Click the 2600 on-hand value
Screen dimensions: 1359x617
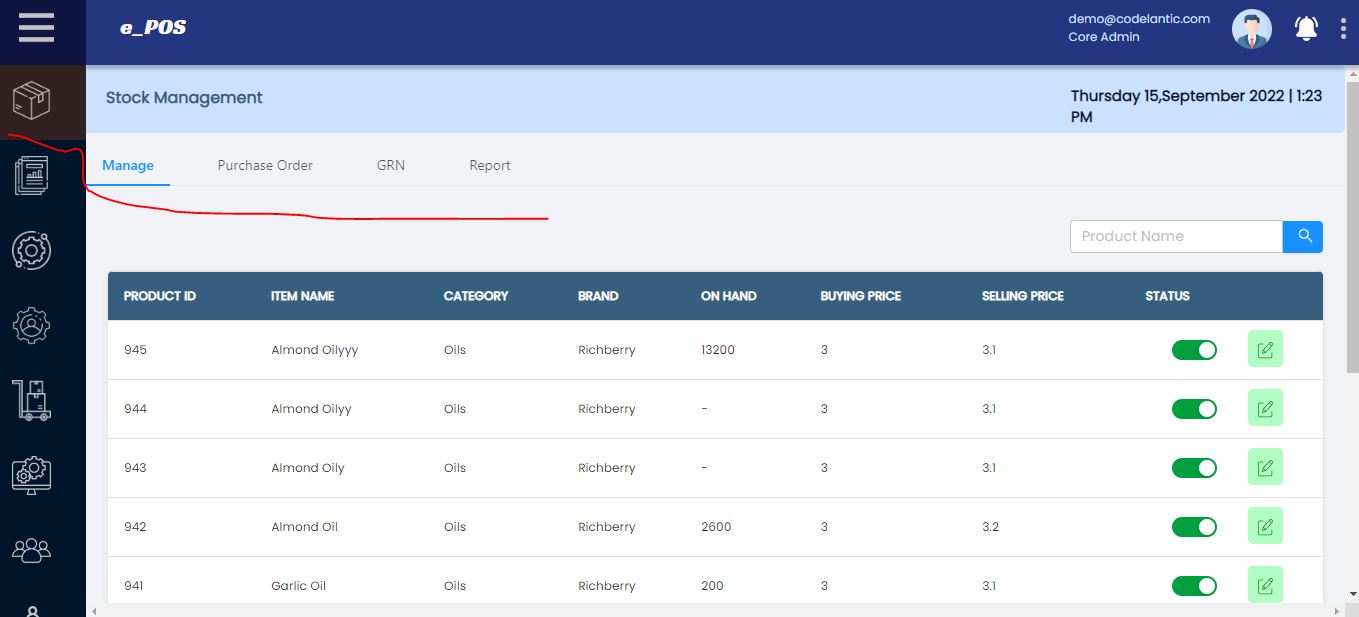tap(716, 527)
